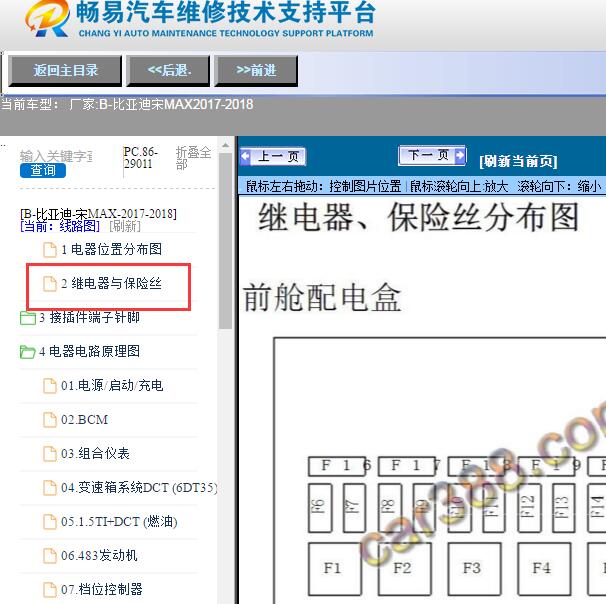The image size is (606, 604).
Task: Click fuse F6 in diagram
Action: click(x=320, y=508)
